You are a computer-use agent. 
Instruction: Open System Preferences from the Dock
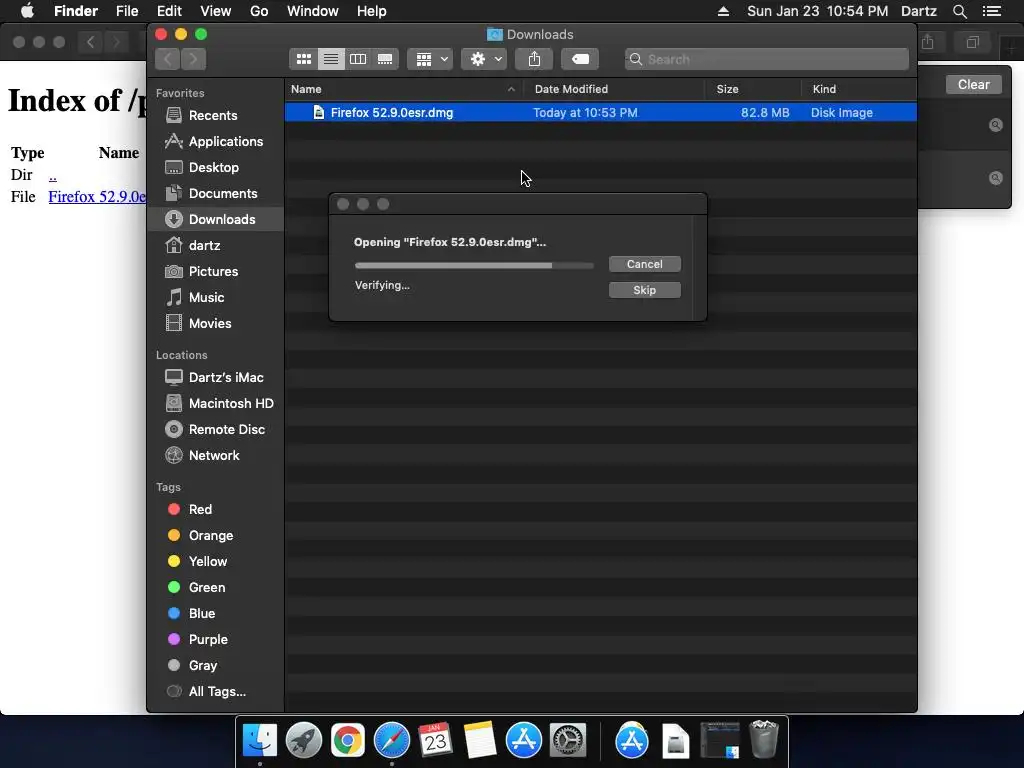568,741
